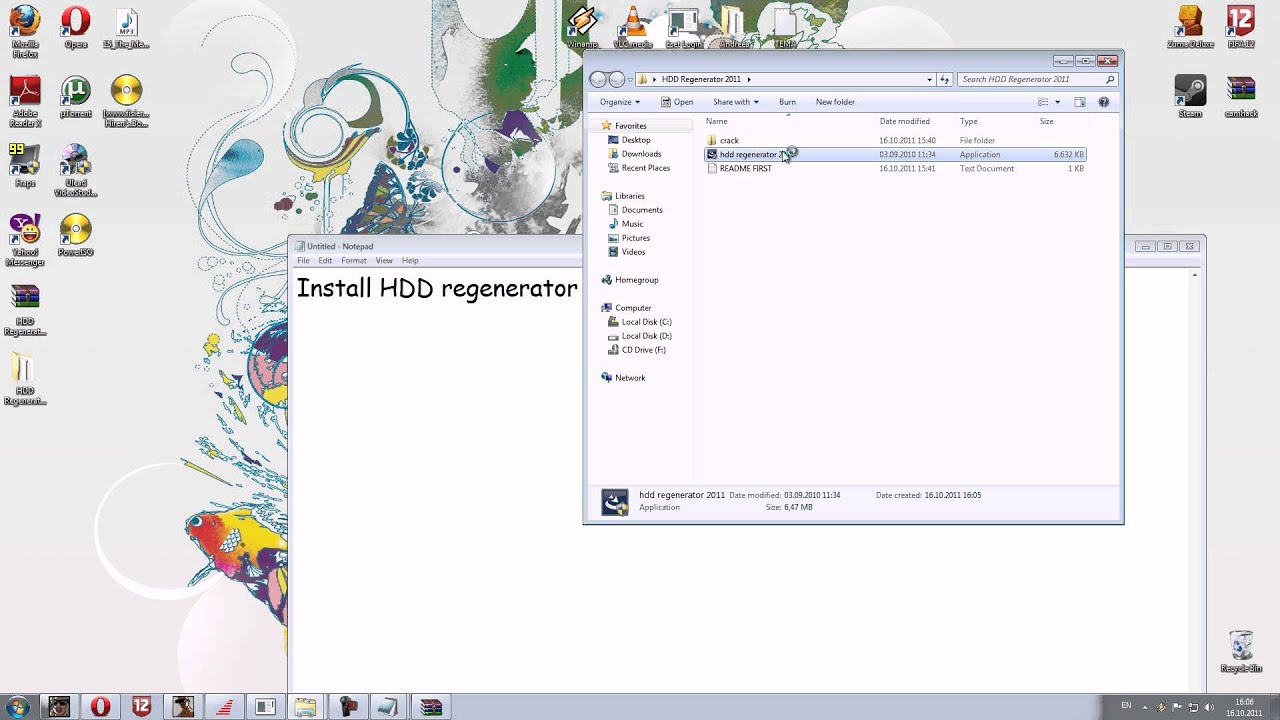Click the Search HDD Regenerator 2011 field
The height and width of the screenshot is (720, 1280).
[1037, 79]
